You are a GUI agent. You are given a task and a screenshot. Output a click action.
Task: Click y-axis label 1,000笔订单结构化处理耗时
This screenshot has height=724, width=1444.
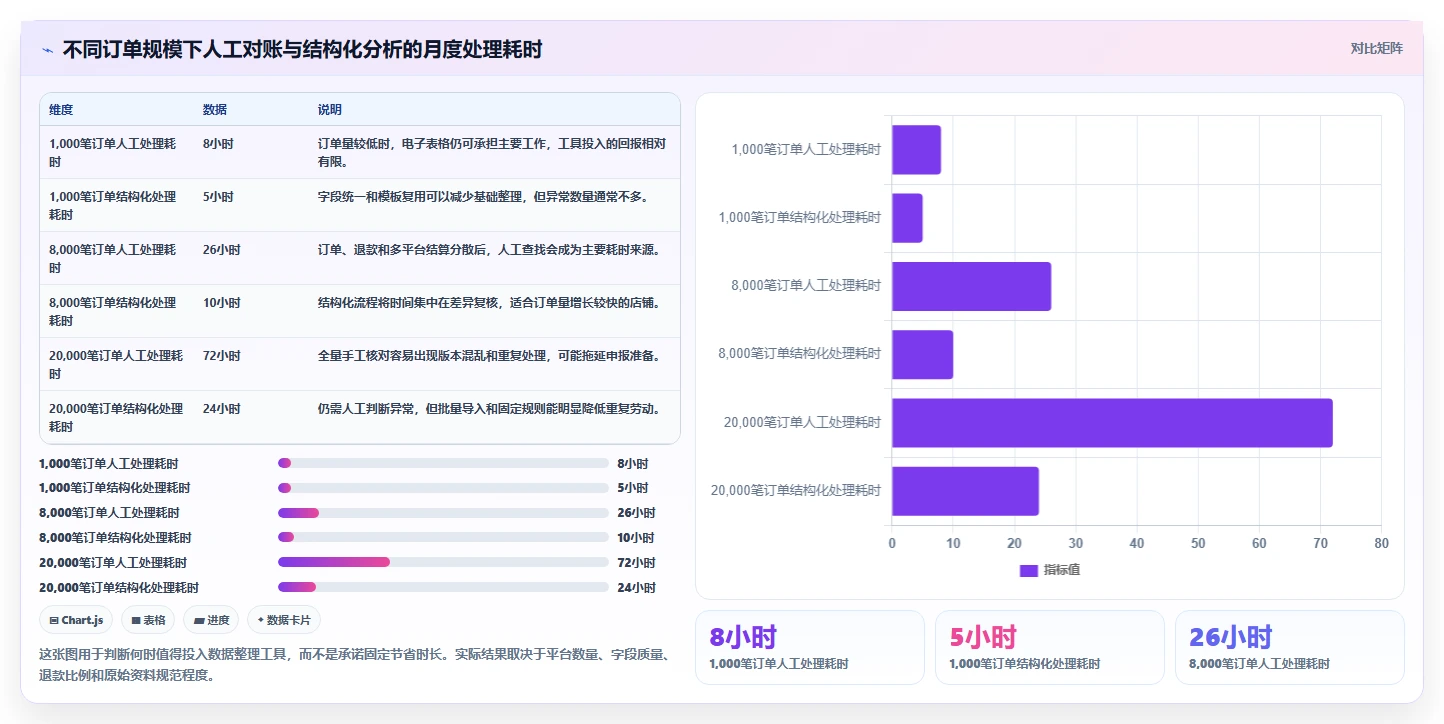(800, 218)
